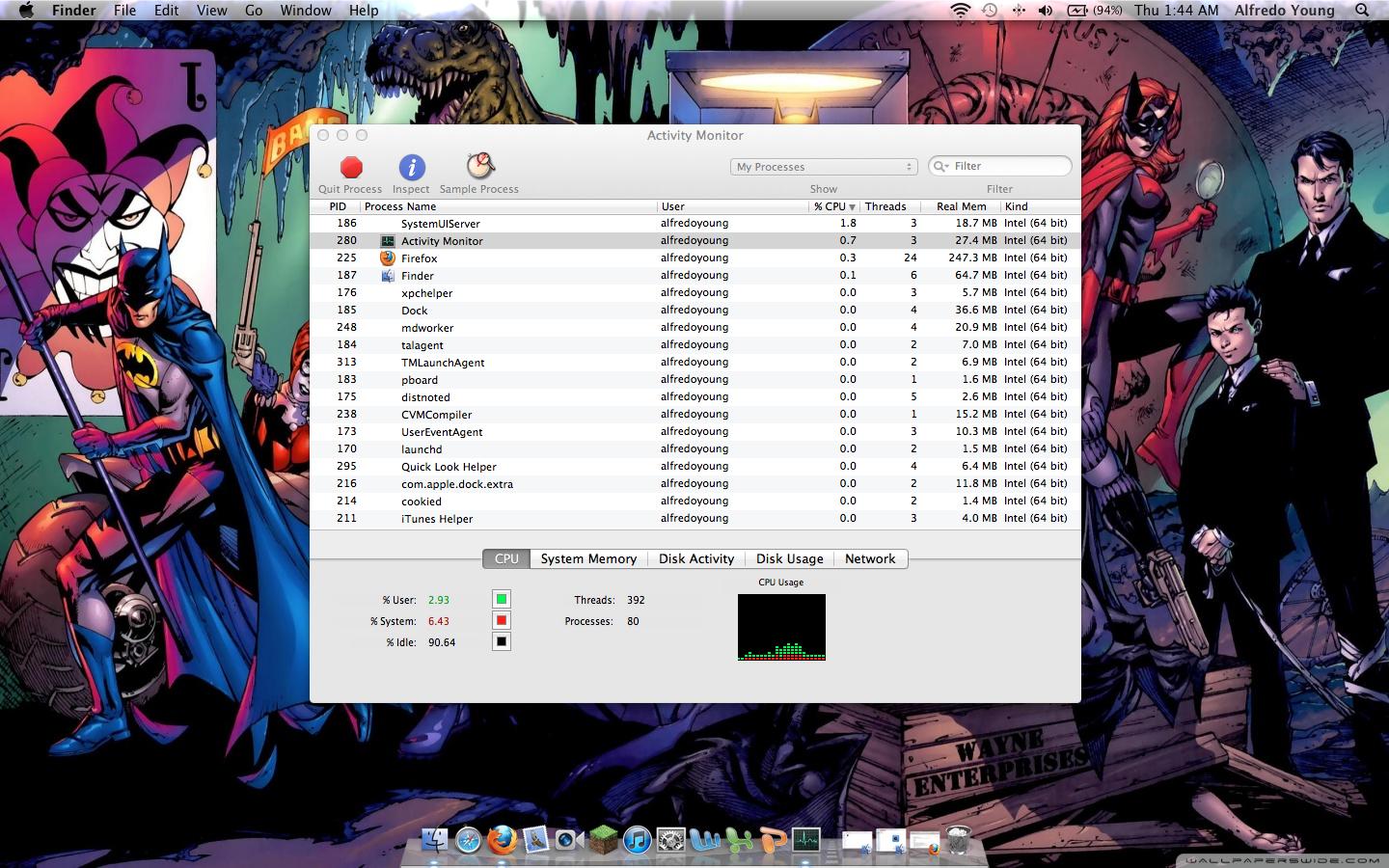Open Spotlight search magnifier in menu bar

coord(1362,10)
